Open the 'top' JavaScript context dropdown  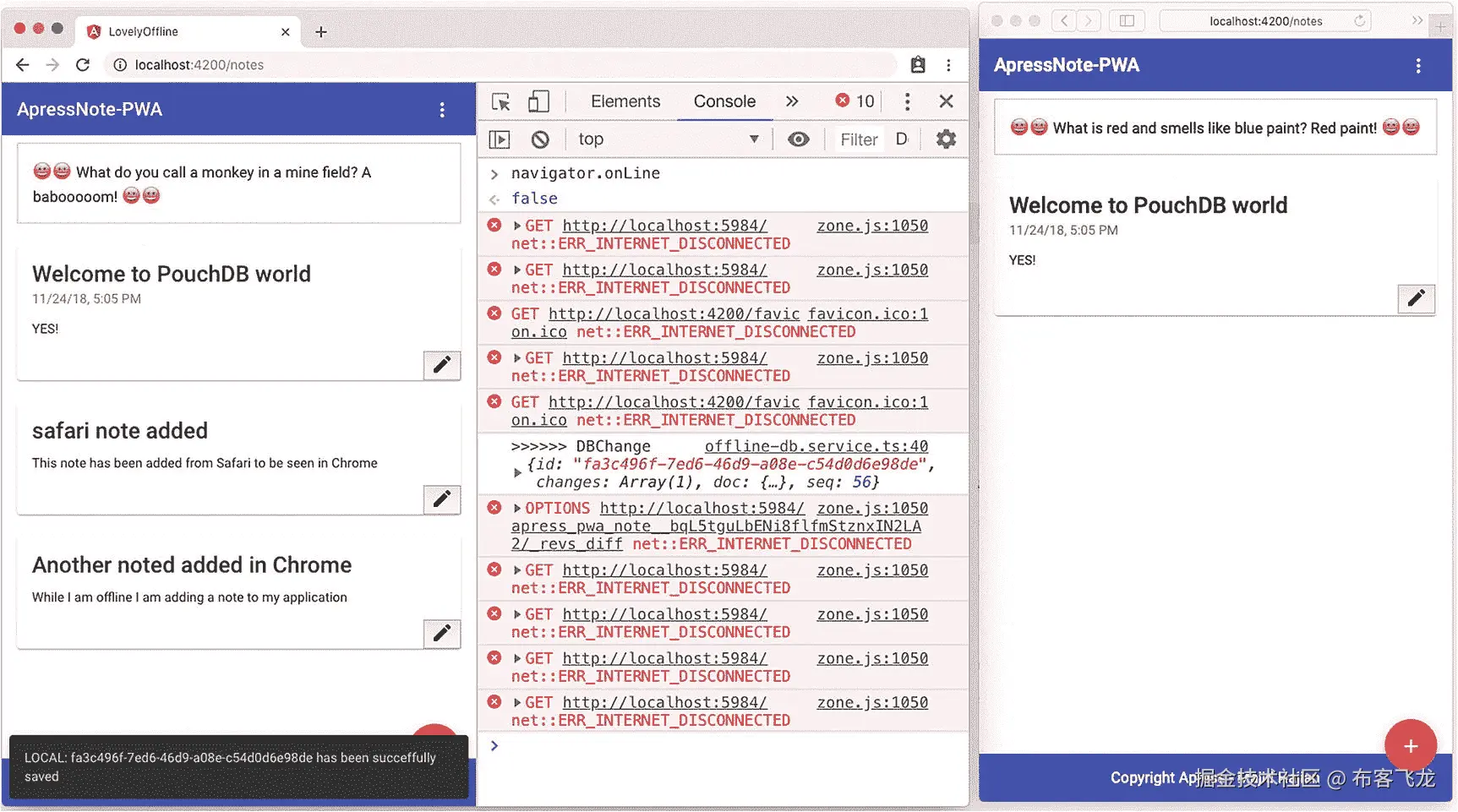click(x=668, y=139)
